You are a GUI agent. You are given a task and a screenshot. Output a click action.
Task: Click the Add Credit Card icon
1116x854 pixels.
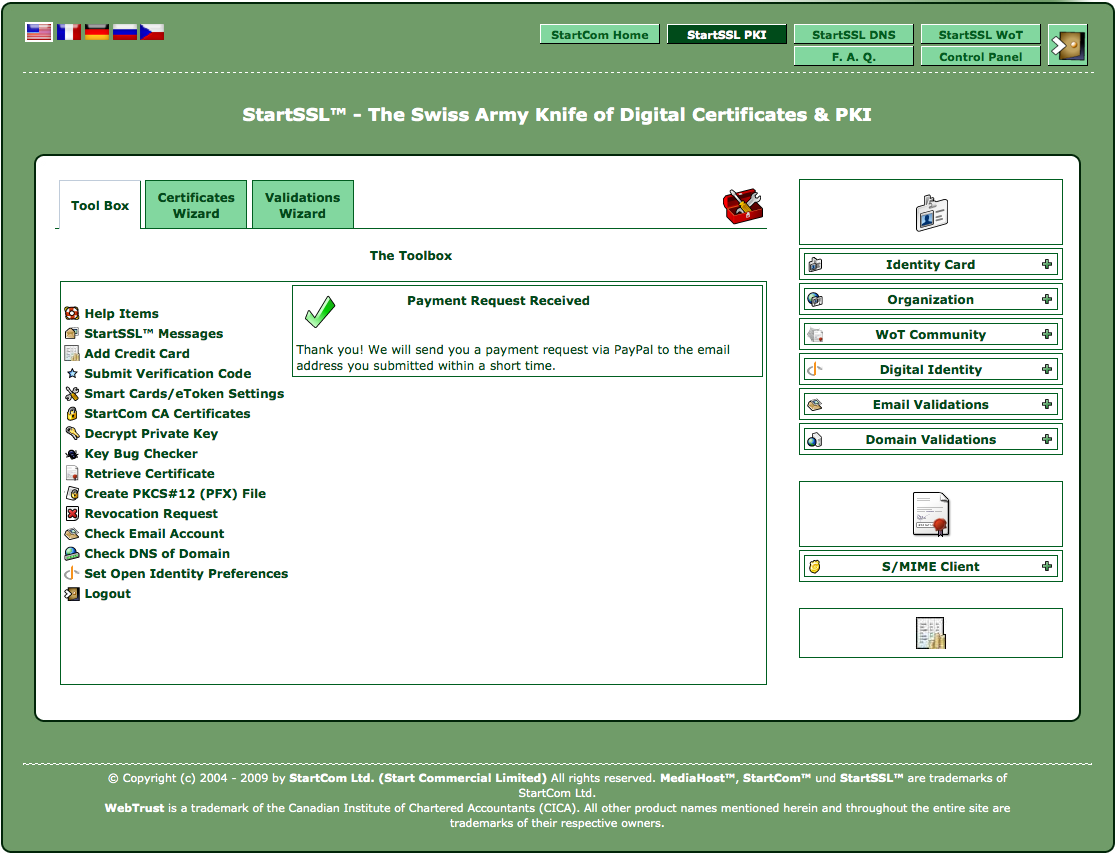[x=72, y=353]
